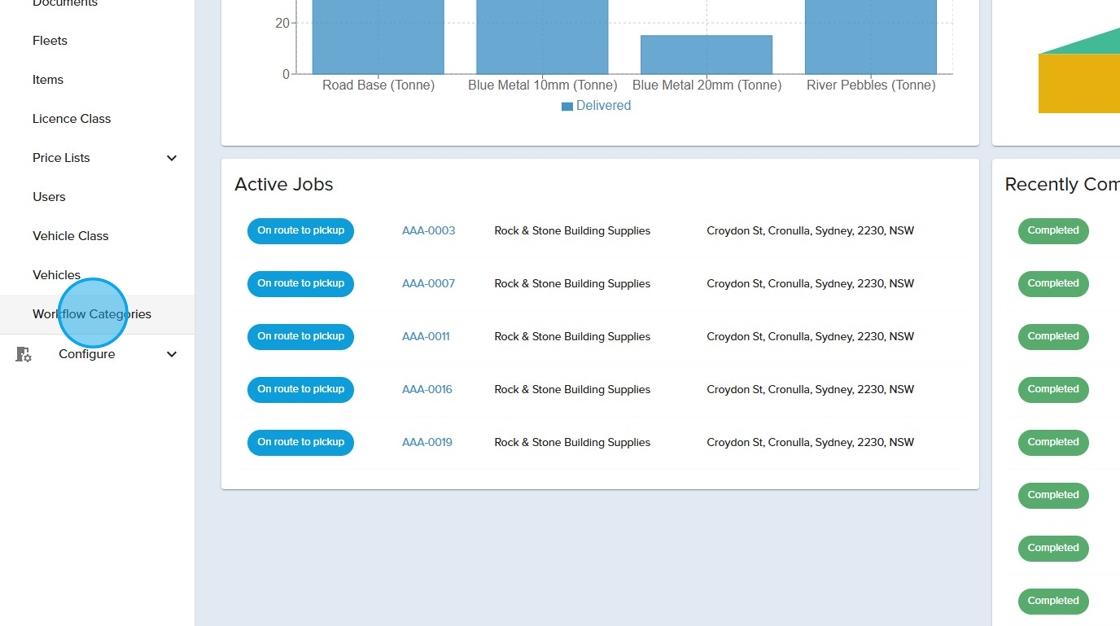Screen dimensions: 1120x626
Task: Expand the Configure section arrow
Action: tap(171, 354)
